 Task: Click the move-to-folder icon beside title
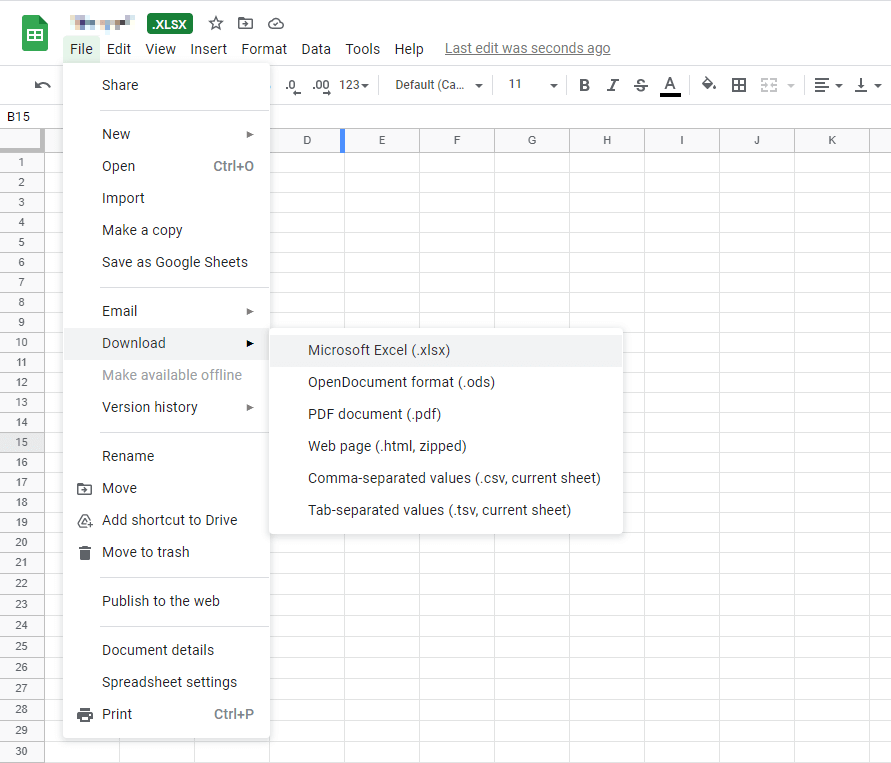245,23
